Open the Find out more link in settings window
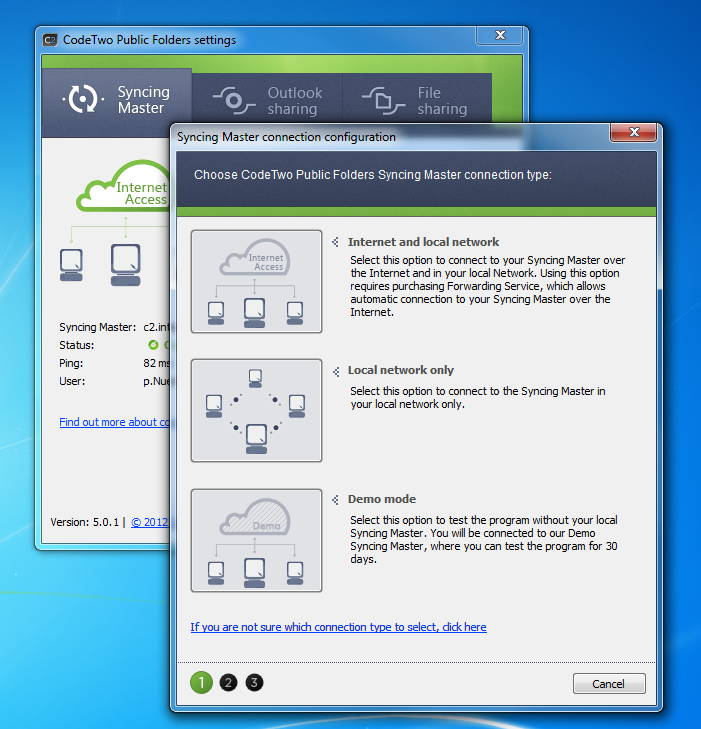 click(x=114, y=422)
